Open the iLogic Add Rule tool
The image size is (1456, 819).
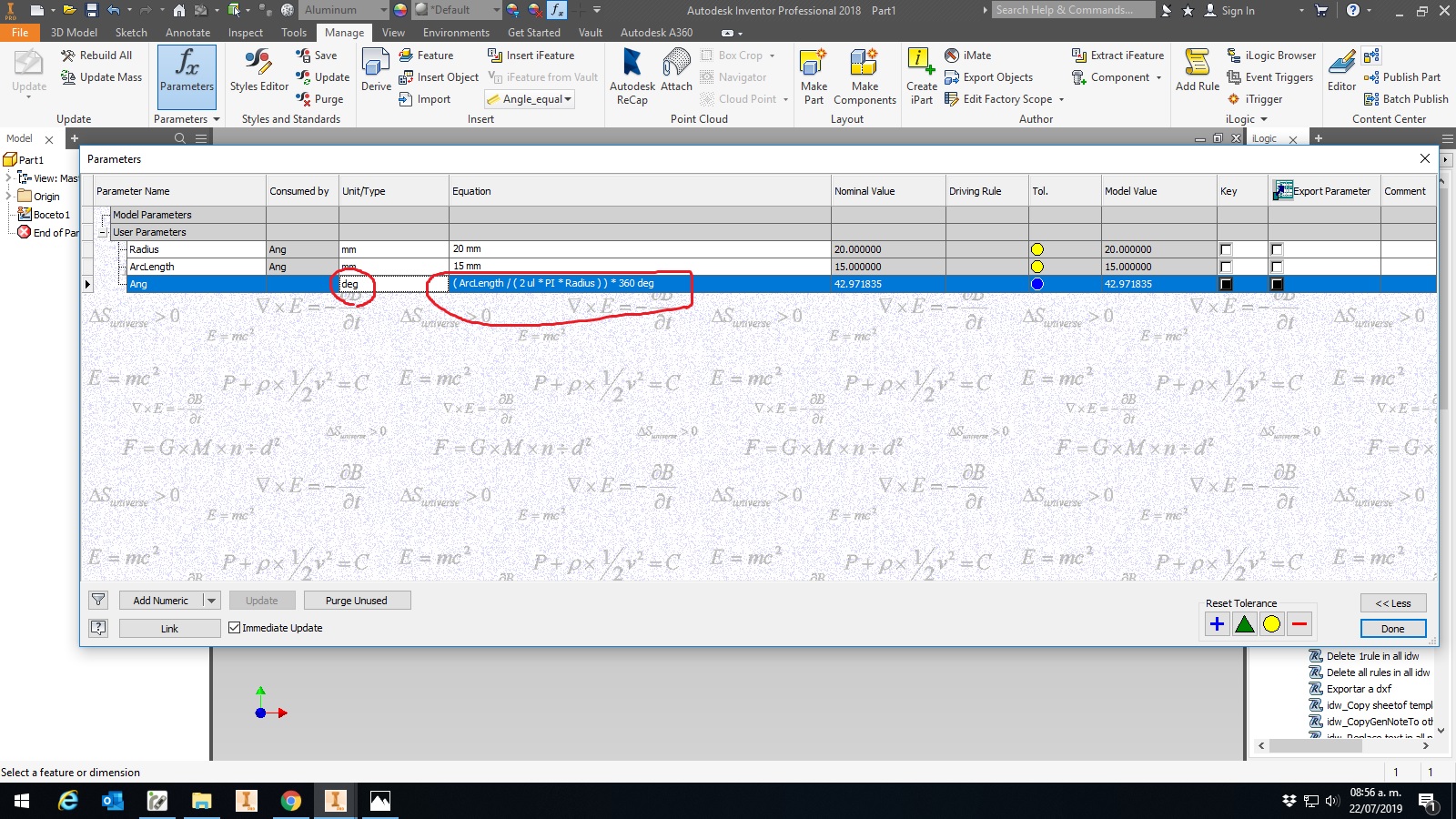(1197, 71)
